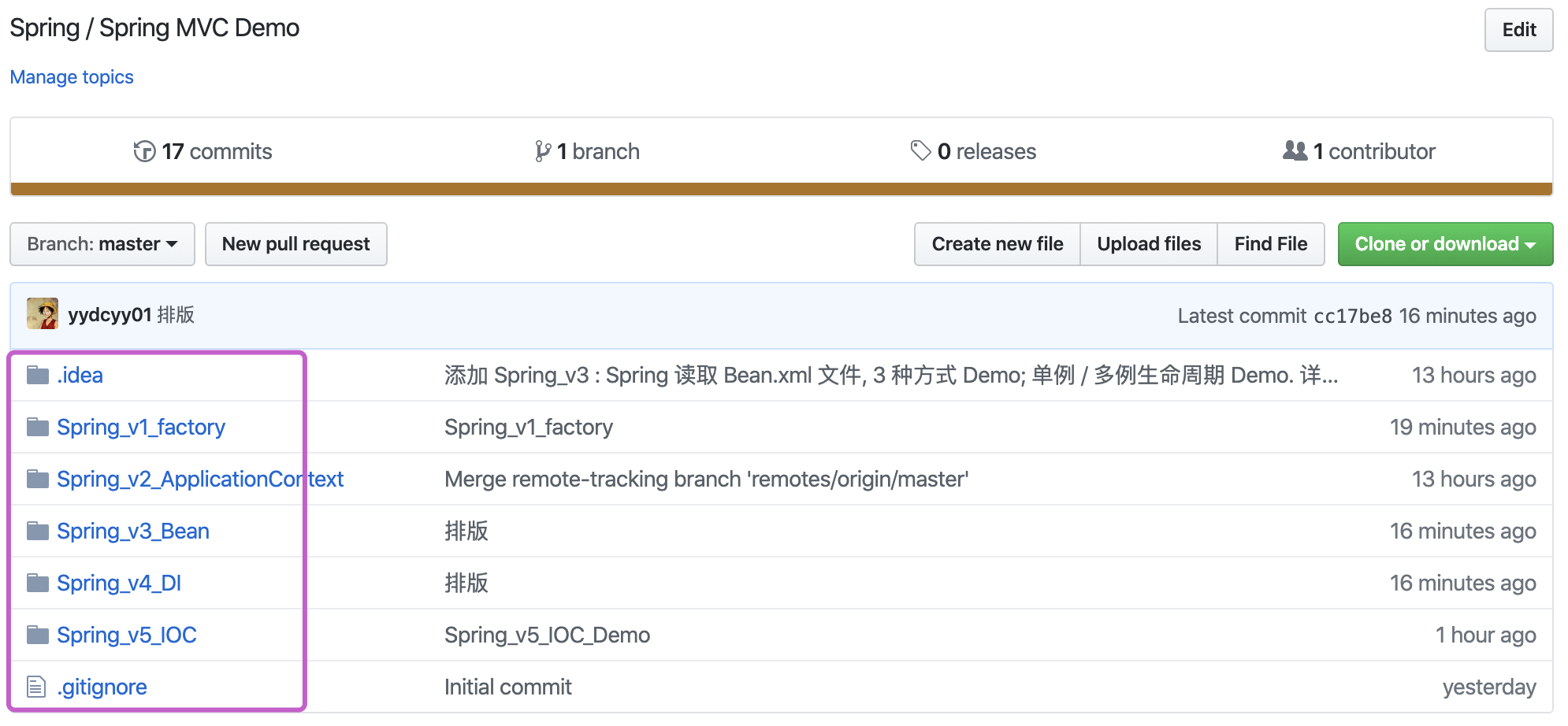Click the folder icon beside Spring_v1_factory

(x=37, y=426)
